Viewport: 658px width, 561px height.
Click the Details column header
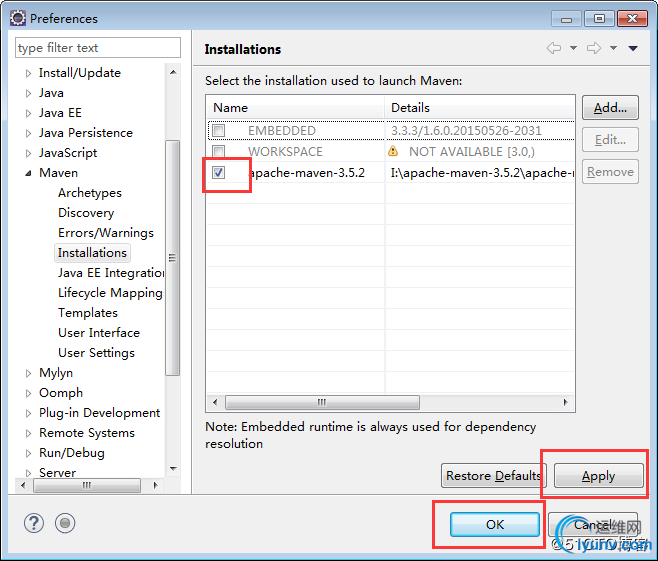click(x=480, y=108)
